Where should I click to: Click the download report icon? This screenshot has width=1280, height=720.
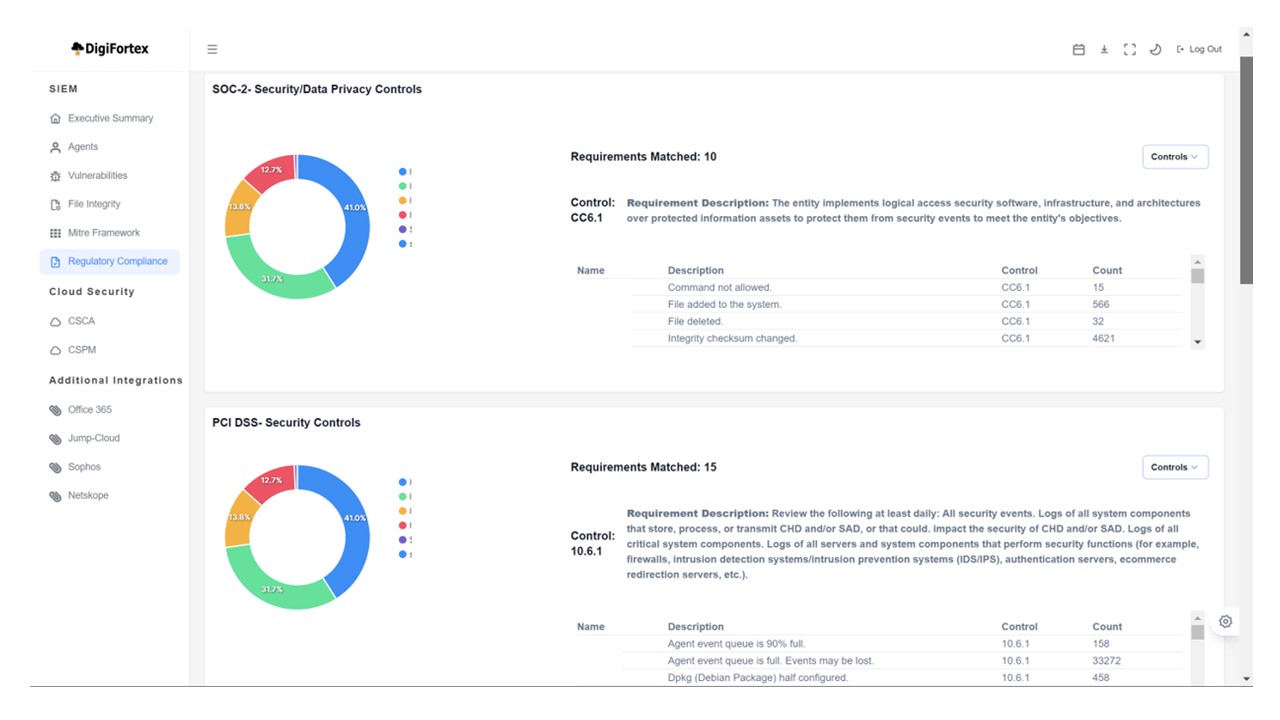[x=1104, y=49]
